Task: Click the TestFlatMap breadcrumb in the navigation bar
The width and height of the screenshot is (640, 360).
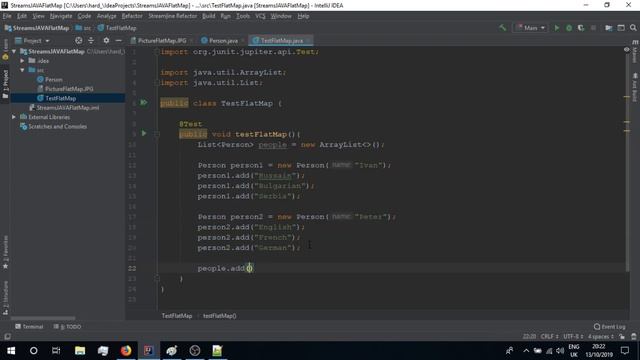Action: coord(117,28)
